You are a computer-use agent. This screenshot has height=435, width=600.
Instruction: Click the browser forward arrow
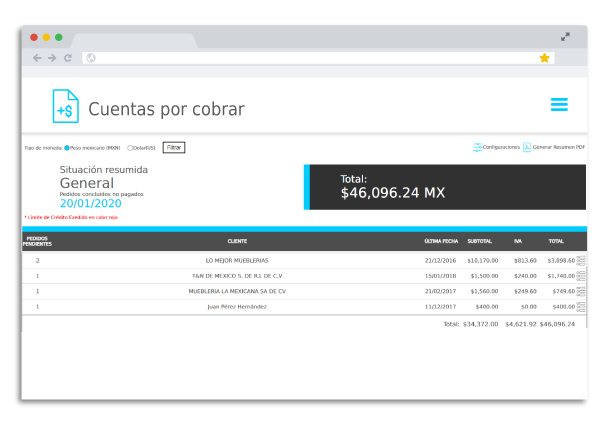pos(52,58)
